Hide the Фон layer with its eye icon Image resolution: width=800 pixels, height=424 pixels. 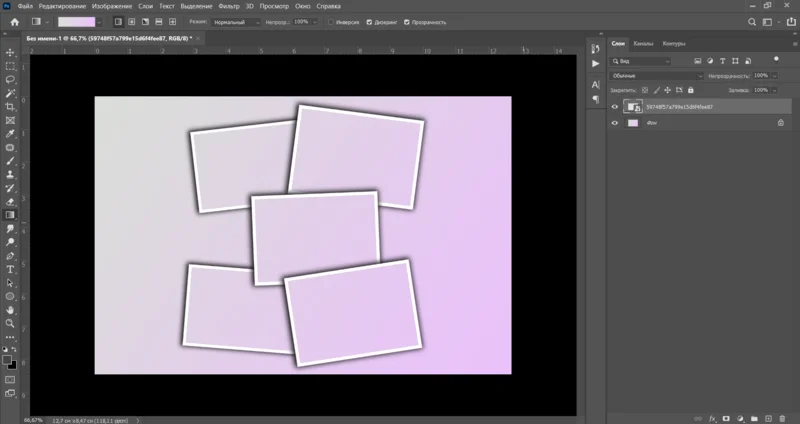point(615,123)
